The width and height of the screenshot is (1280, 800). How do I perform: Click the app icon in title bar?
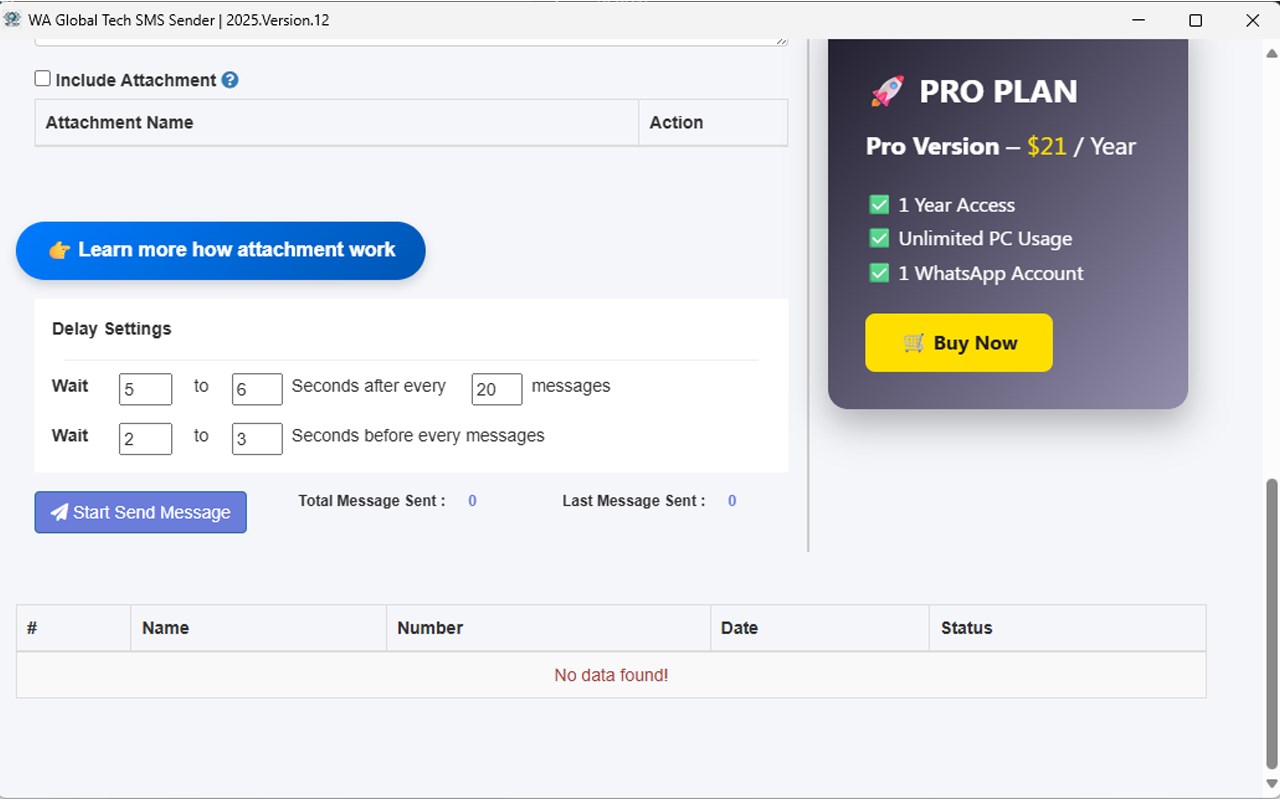(x=13, y=20)
